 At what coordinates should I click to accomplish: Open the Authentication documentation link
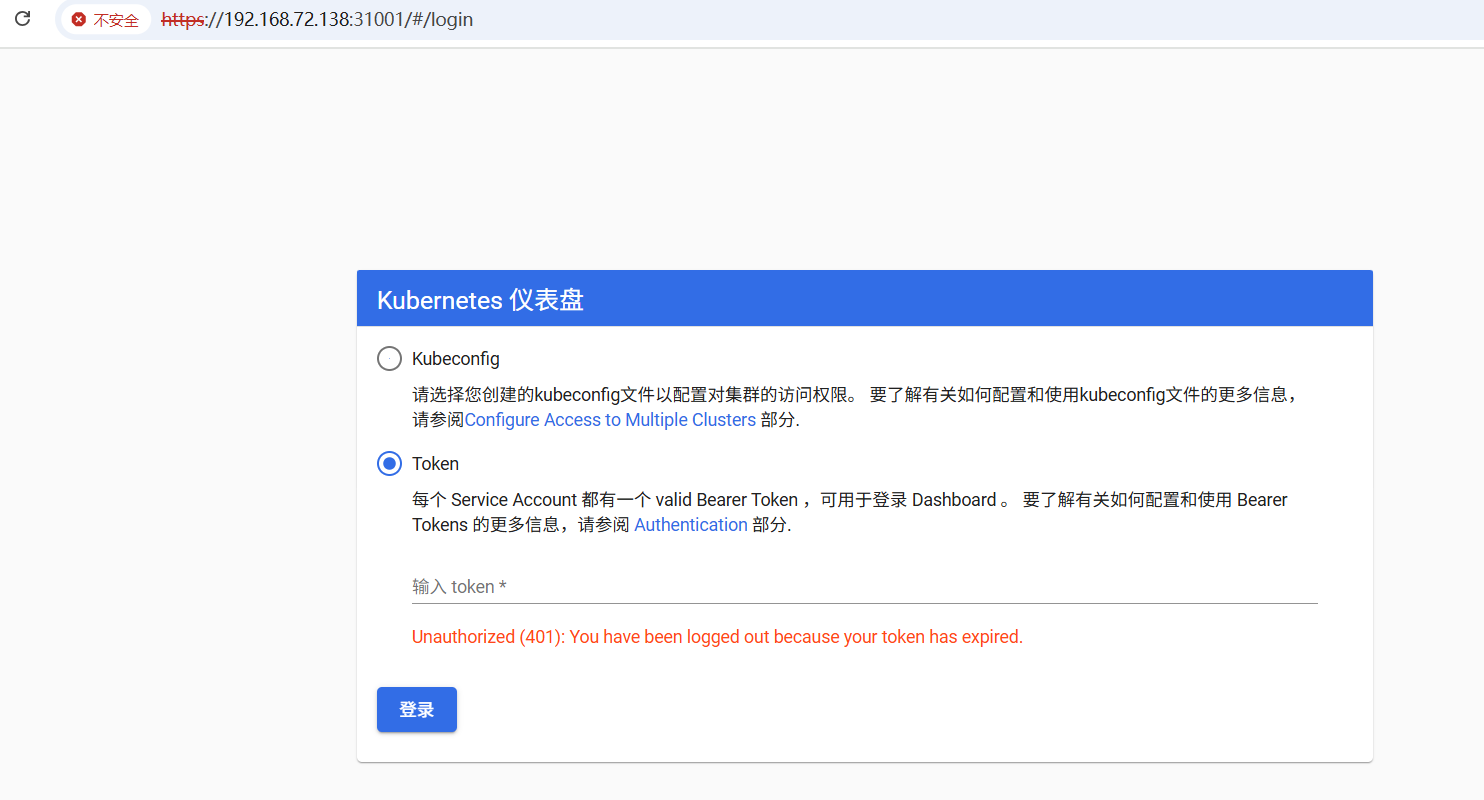click(691, 525)
